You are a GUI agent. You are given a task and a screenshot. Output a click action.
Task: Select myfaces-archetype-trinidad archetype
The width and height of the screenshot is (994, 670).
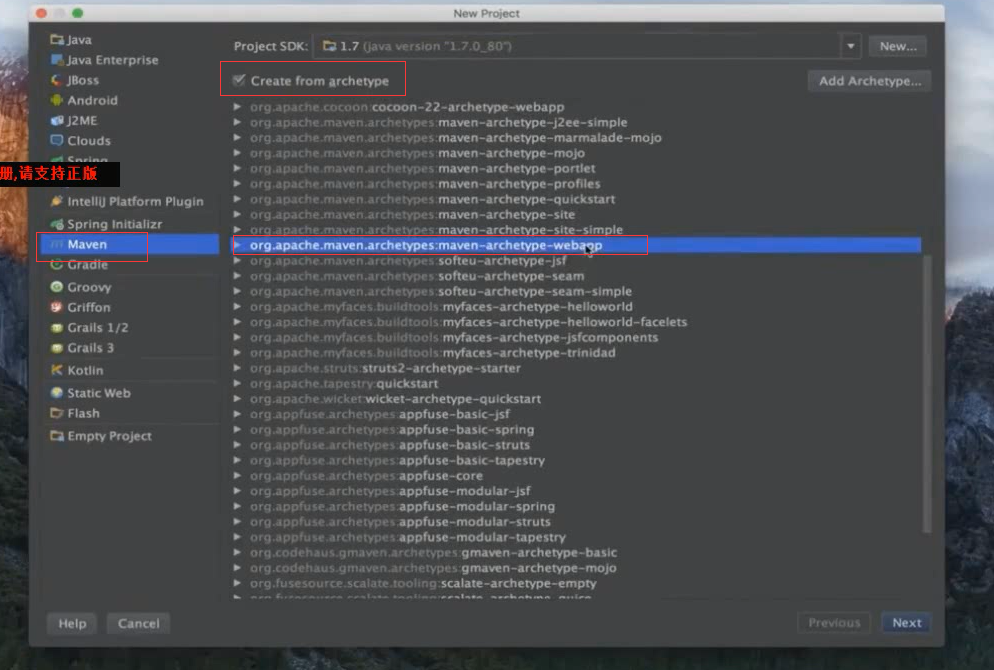[x=432, y=352]
